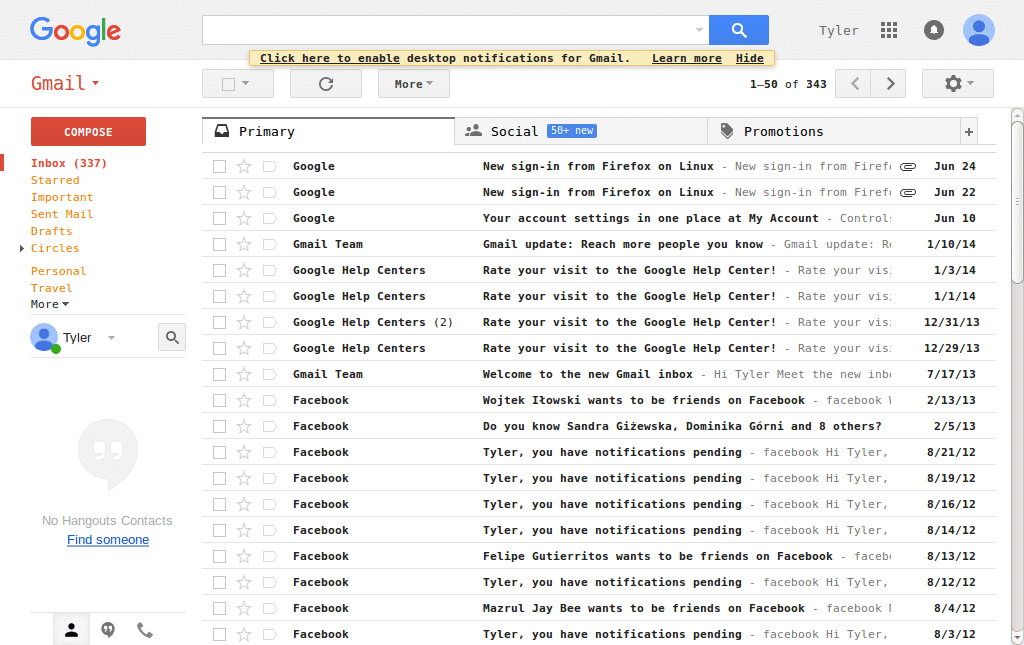Open the Your account settings email

[x=598, y=219]
